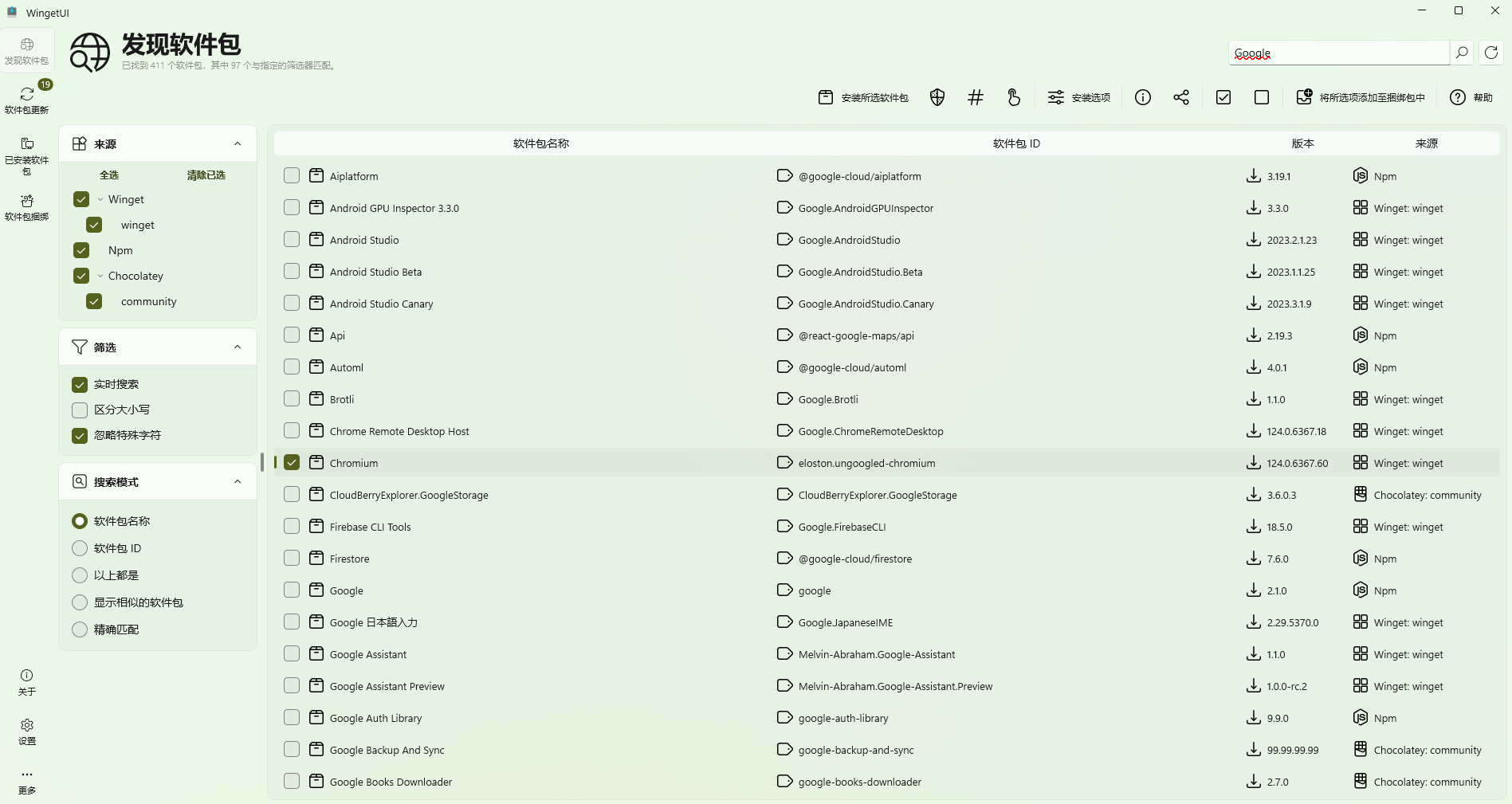The image size is (1512, 804).
Task: Collapse the 搜索模式 section
Action: [238, 482]
